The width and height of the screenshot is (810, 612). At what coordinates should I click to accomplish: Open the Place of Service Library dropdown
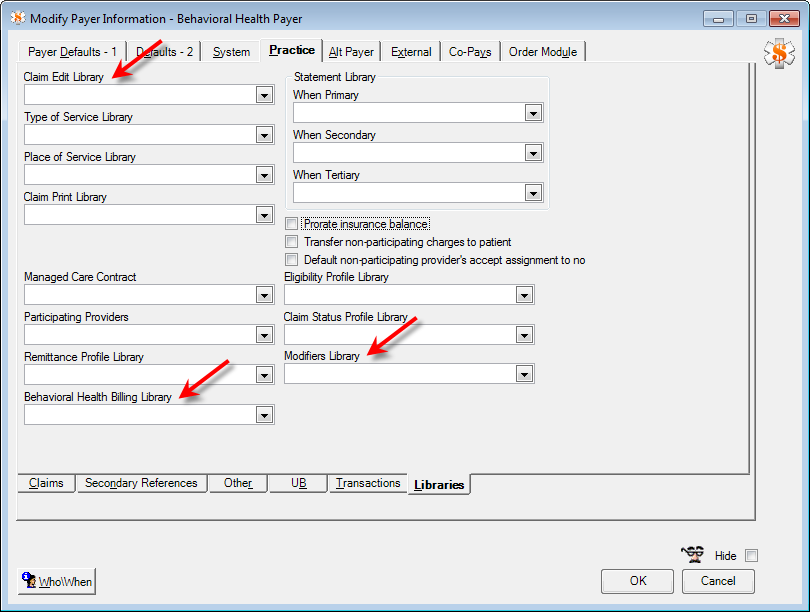264,175
